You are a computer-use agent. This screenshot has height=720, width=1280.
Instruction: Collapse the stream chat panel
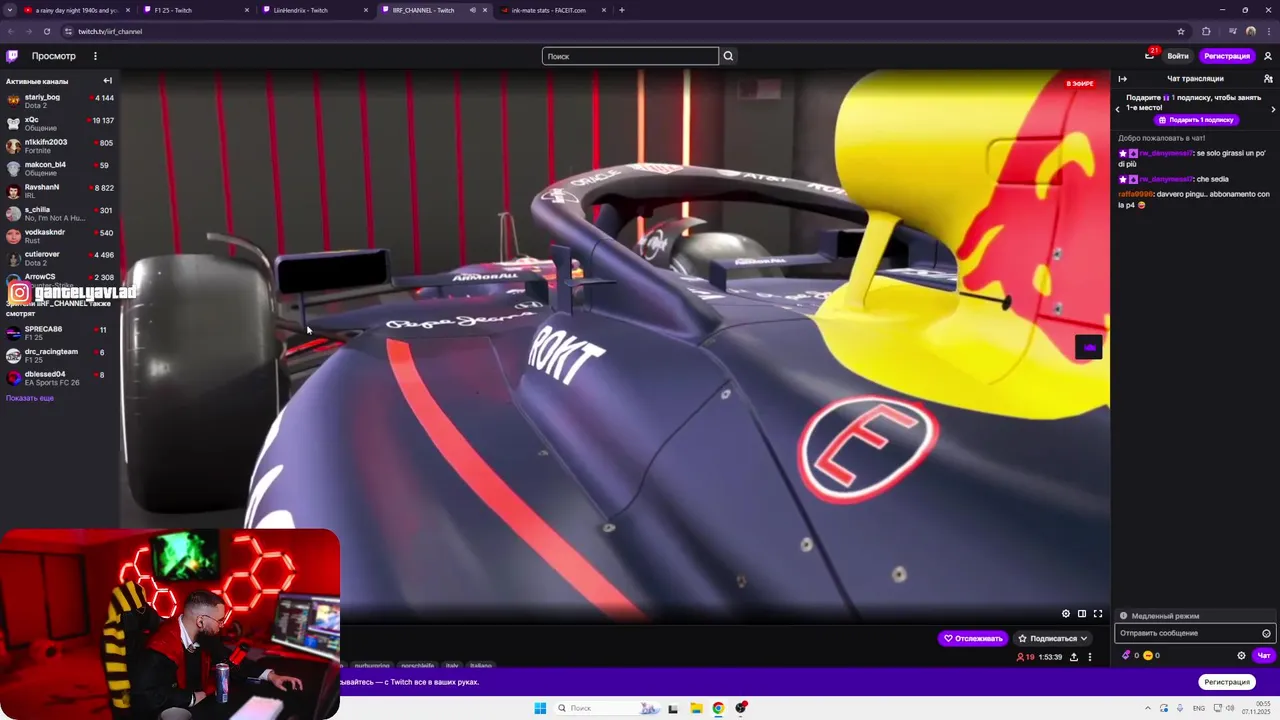(1122, 79)
